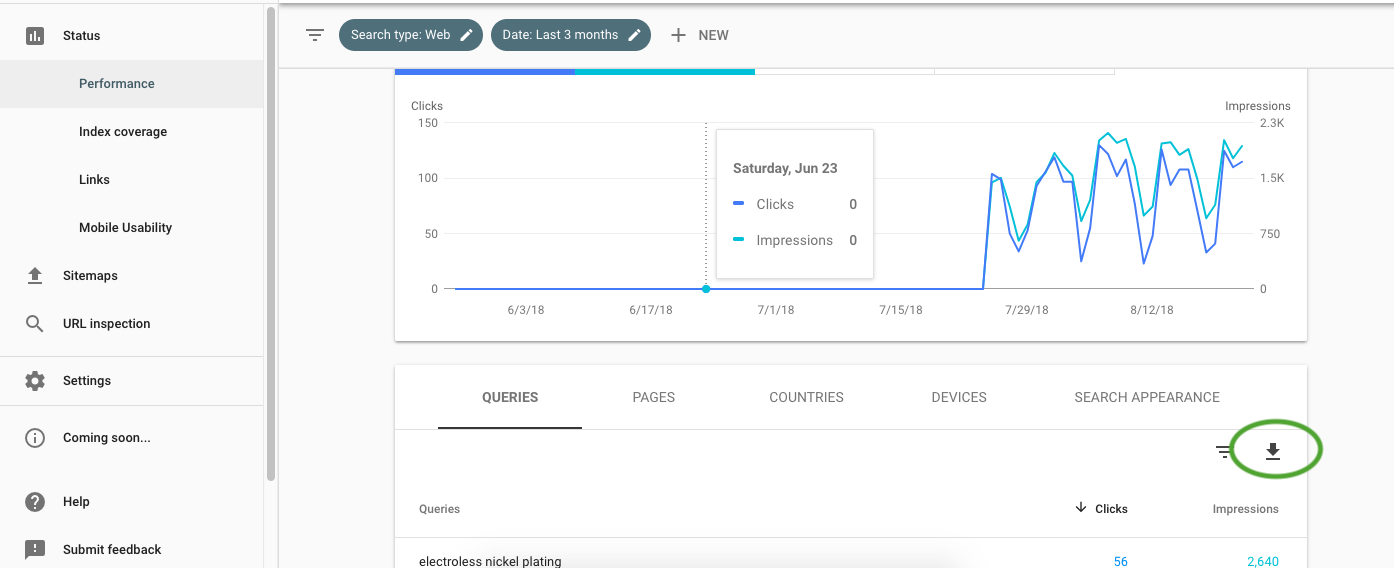Switch to SEARCH APPEARANCE tab
This screenshot has width=1394, height=568.
coord(1147,398)
